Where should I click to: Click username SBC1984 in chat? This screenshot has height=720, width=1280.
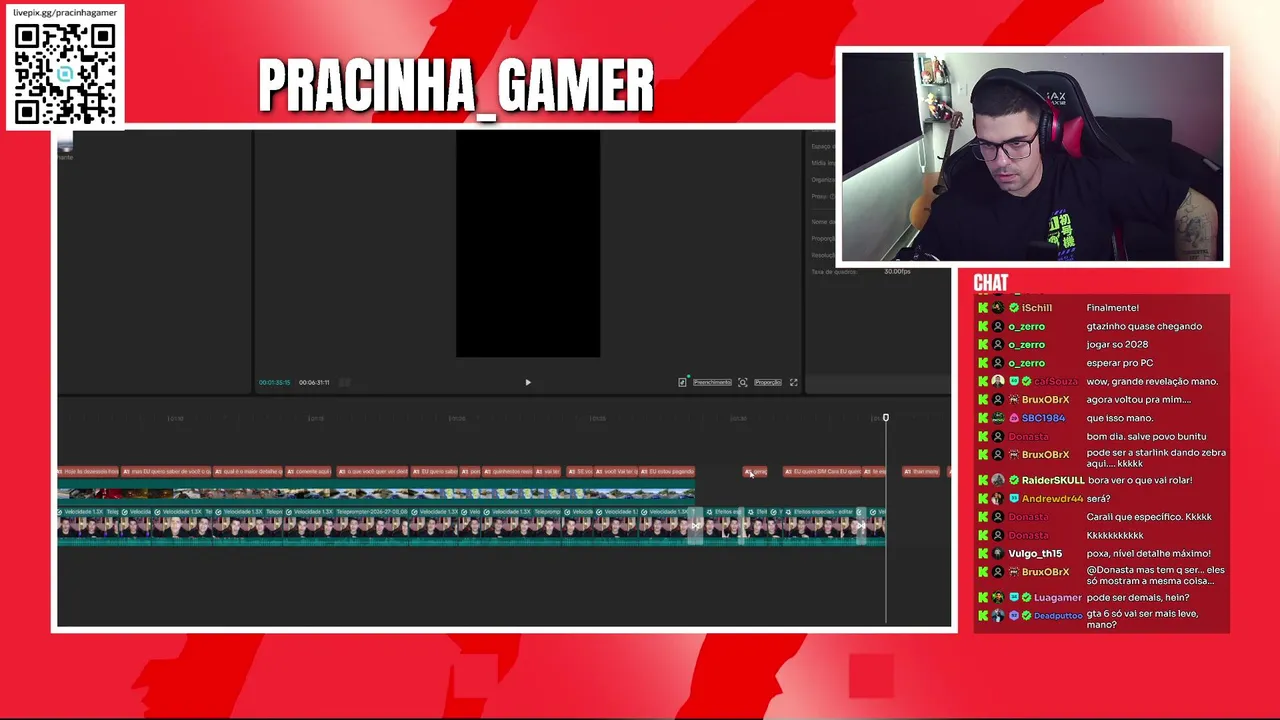click(x=1043, y=418)
